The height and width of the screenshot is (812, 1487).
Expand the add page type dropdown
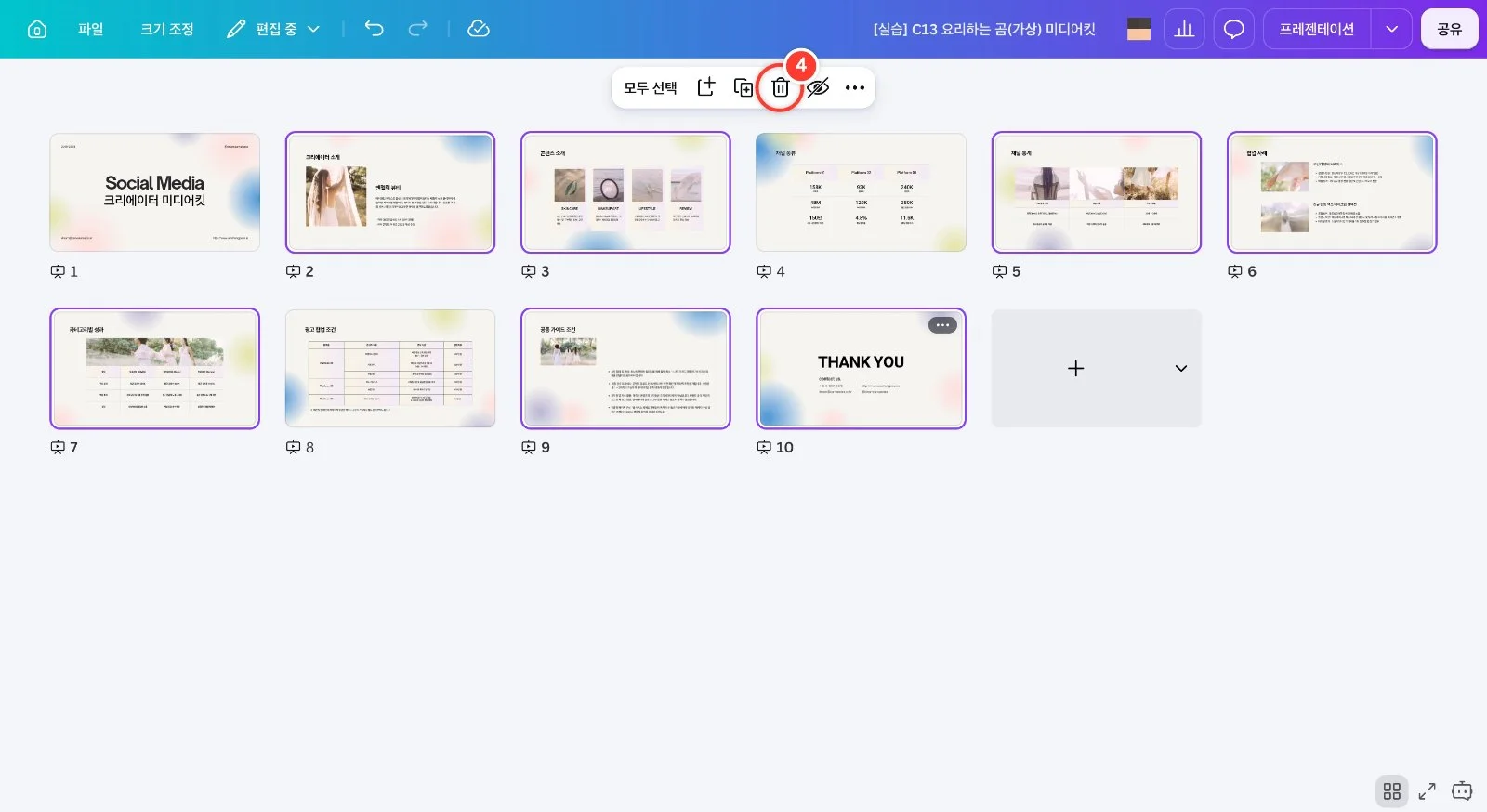coord(1180,368)
